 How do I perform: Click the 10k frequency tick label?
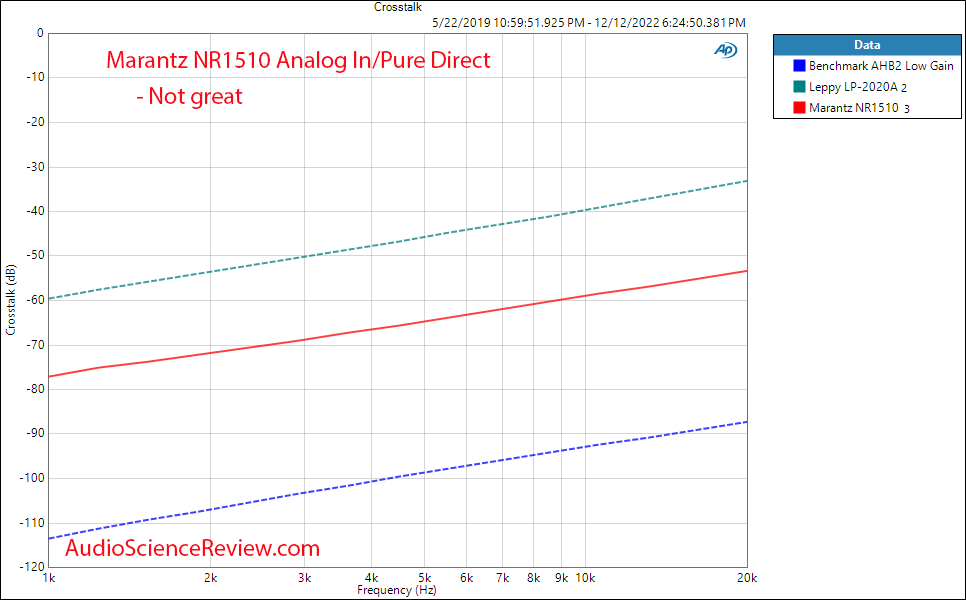point(585,578)
